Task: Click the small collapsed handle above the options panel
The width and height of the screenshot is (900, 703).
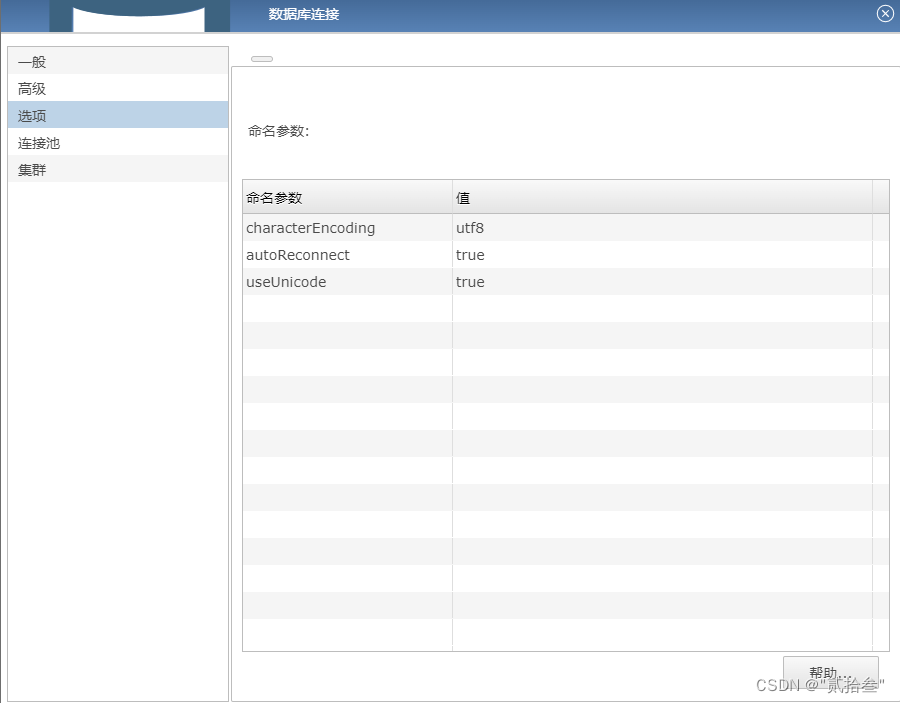Action: pos(262,59)
